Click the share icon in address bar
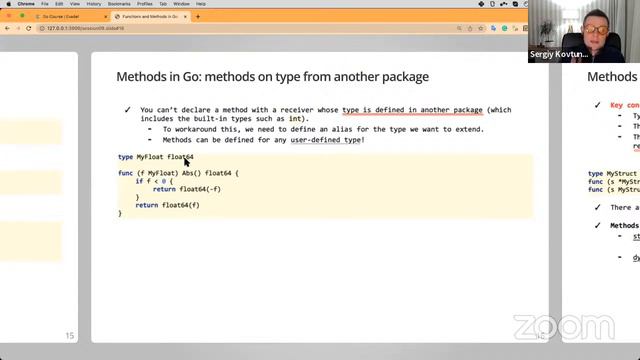Viewport: 640px width, 360px height. tap(470, 28)
